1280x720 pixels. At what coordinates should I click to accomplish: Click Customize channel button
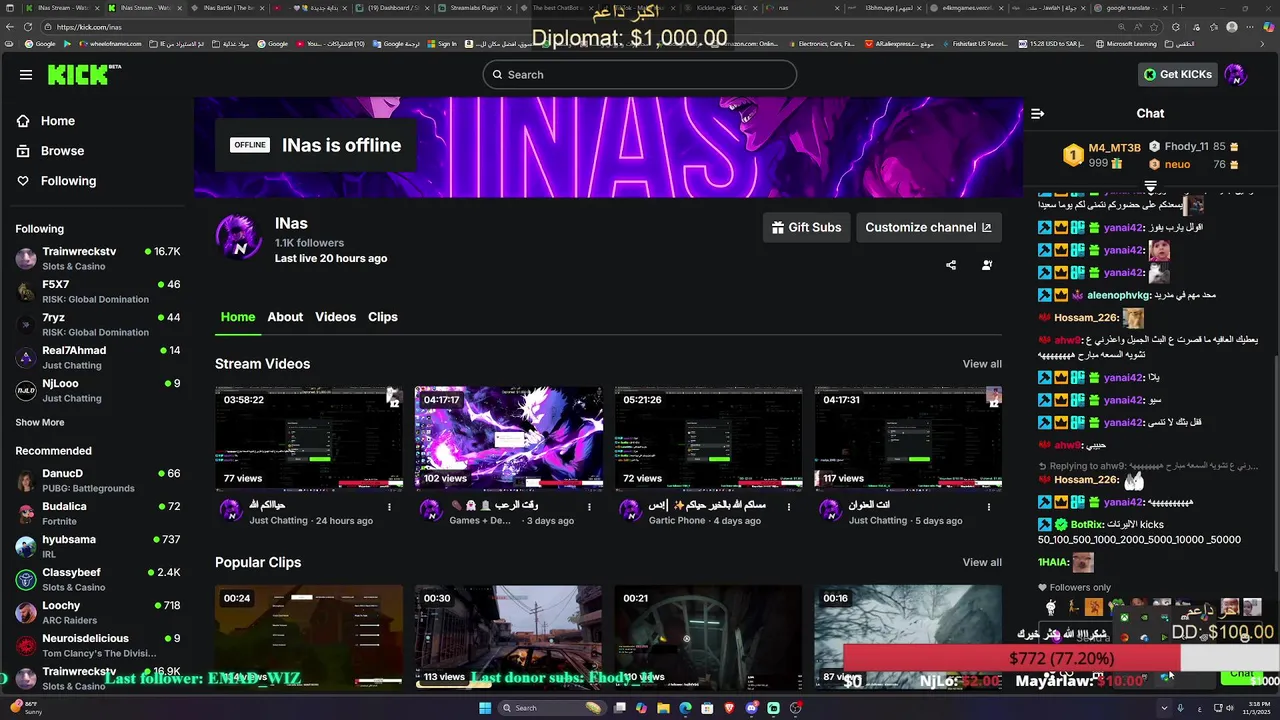tap(928, 228)
